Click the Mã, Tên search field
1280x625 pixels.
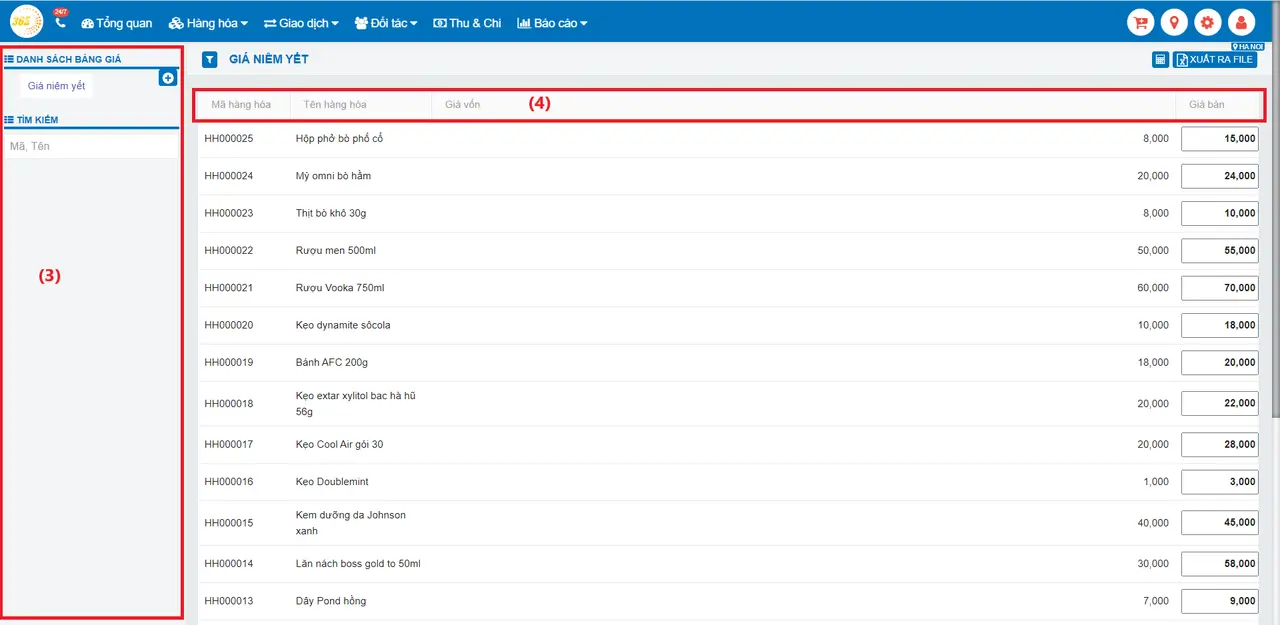(x=91, y=146)
